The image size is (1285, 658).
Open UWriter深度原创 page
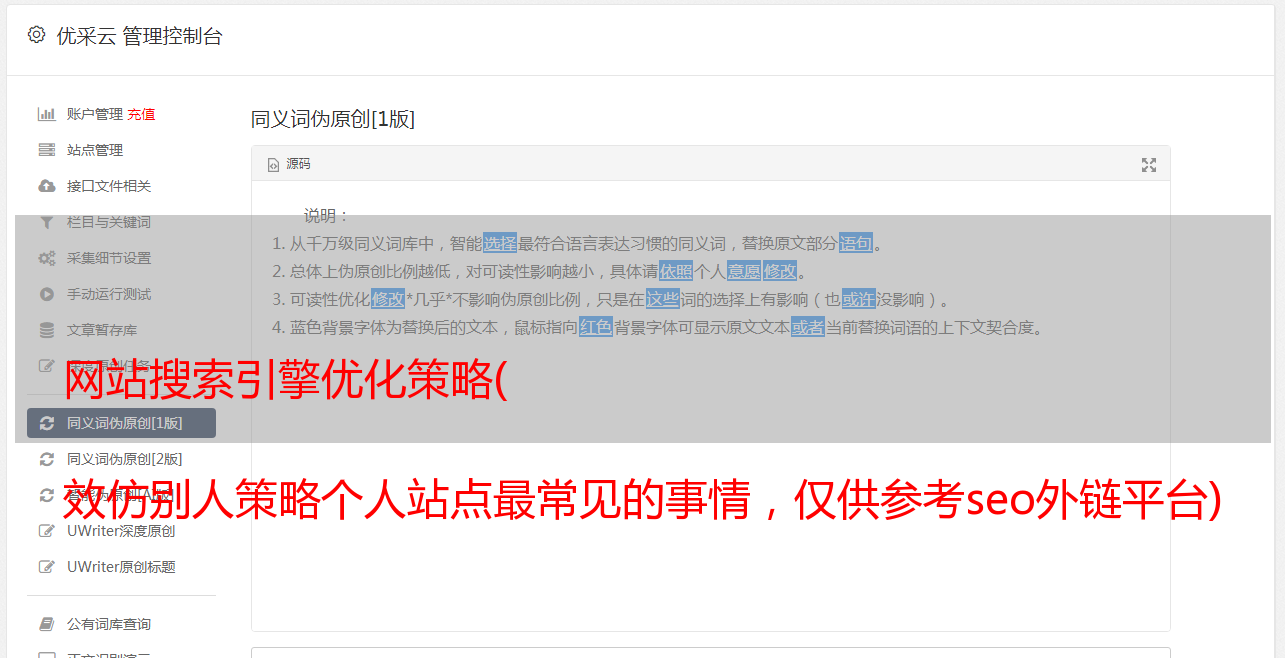pyautogui.click(x=121, y=531)
